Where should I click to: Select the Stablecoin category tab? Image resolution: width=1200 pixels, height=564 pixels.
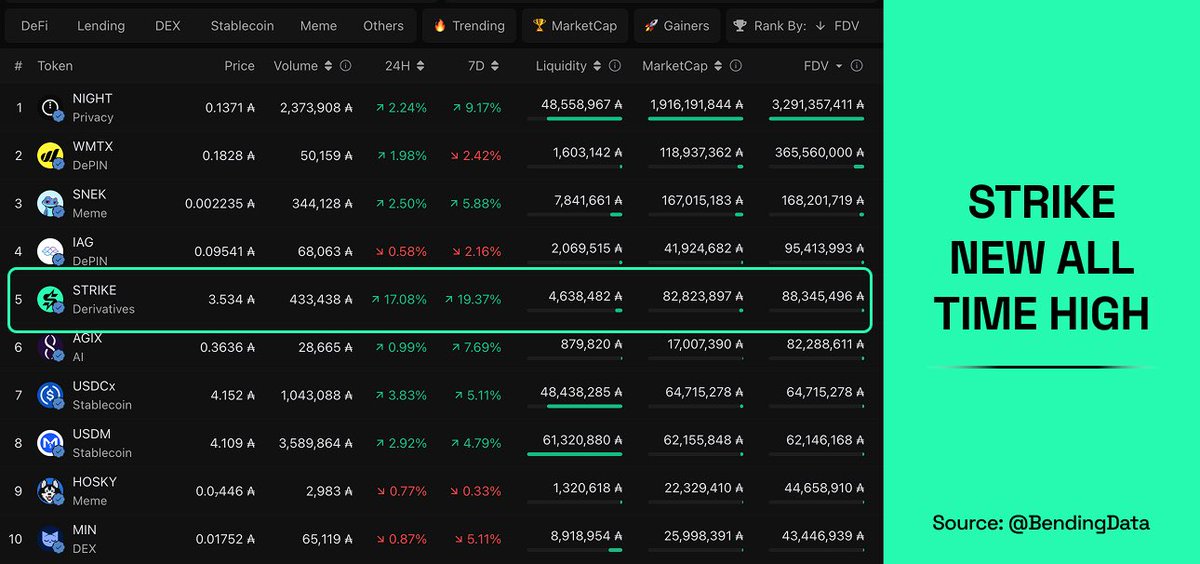click(x=242, y=26)
